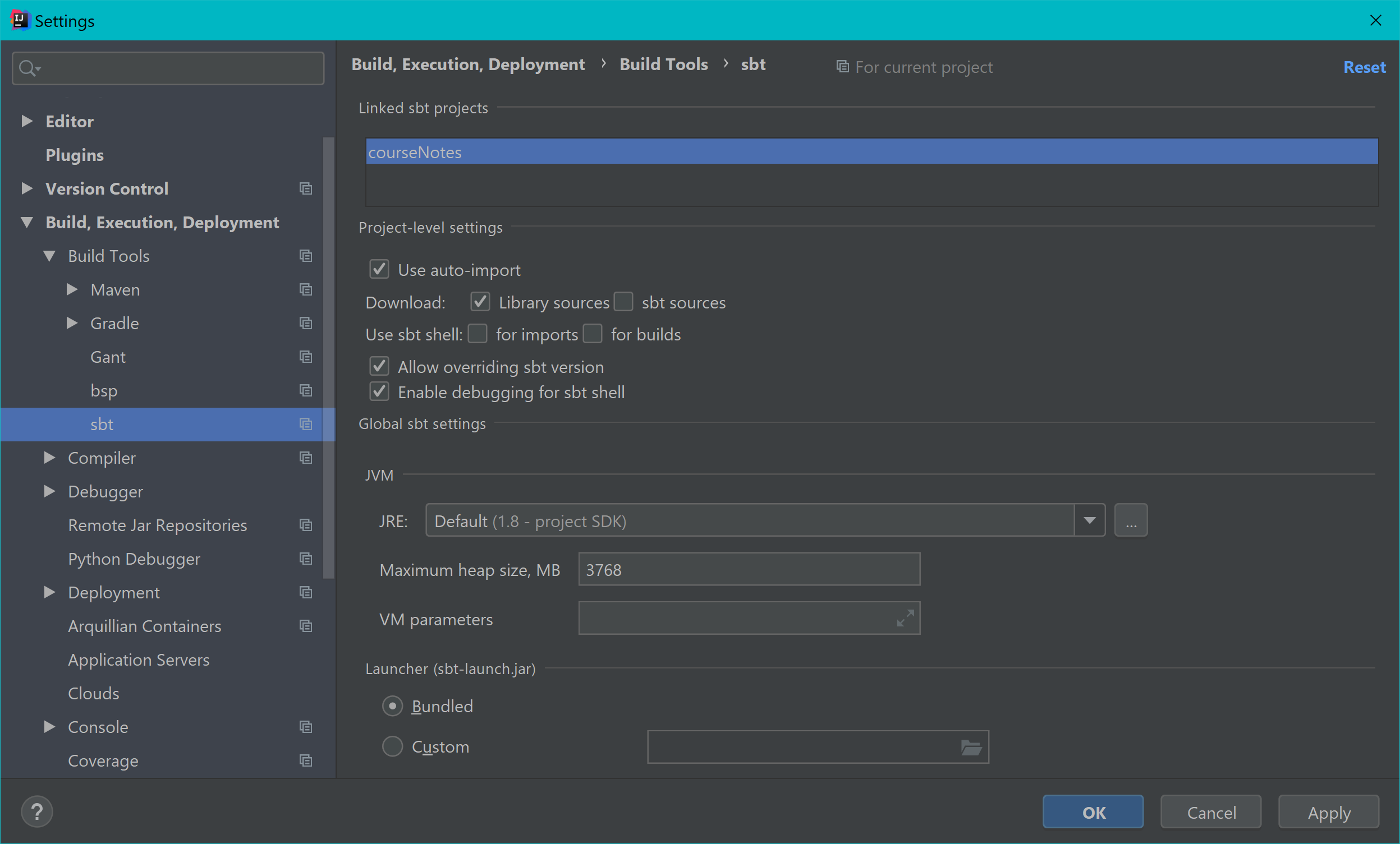
Task: Expand the Debugger node
Action: tap(49, 491)
